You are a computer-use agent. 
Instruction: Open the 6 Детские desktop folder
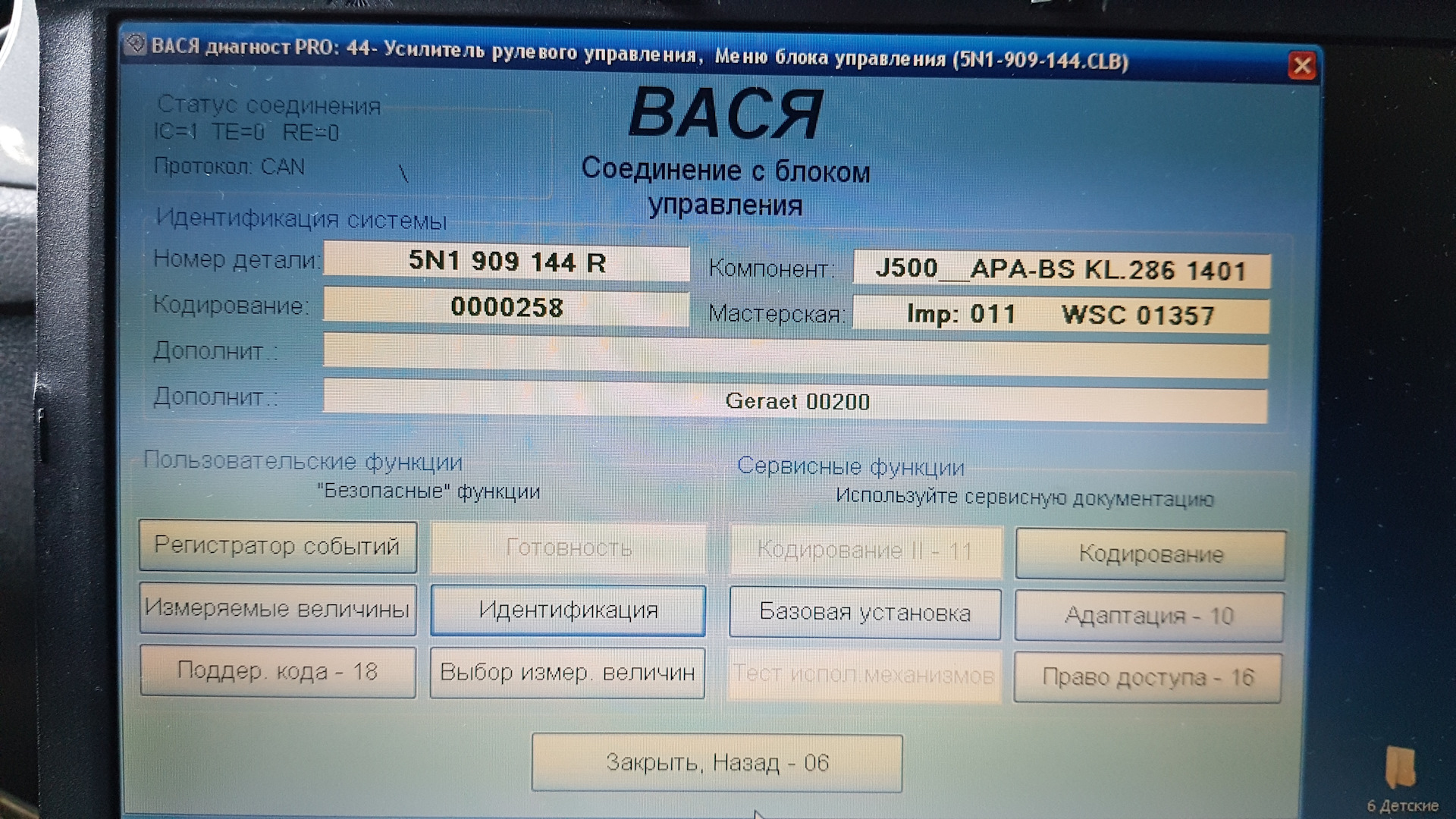pos(1400,767)
